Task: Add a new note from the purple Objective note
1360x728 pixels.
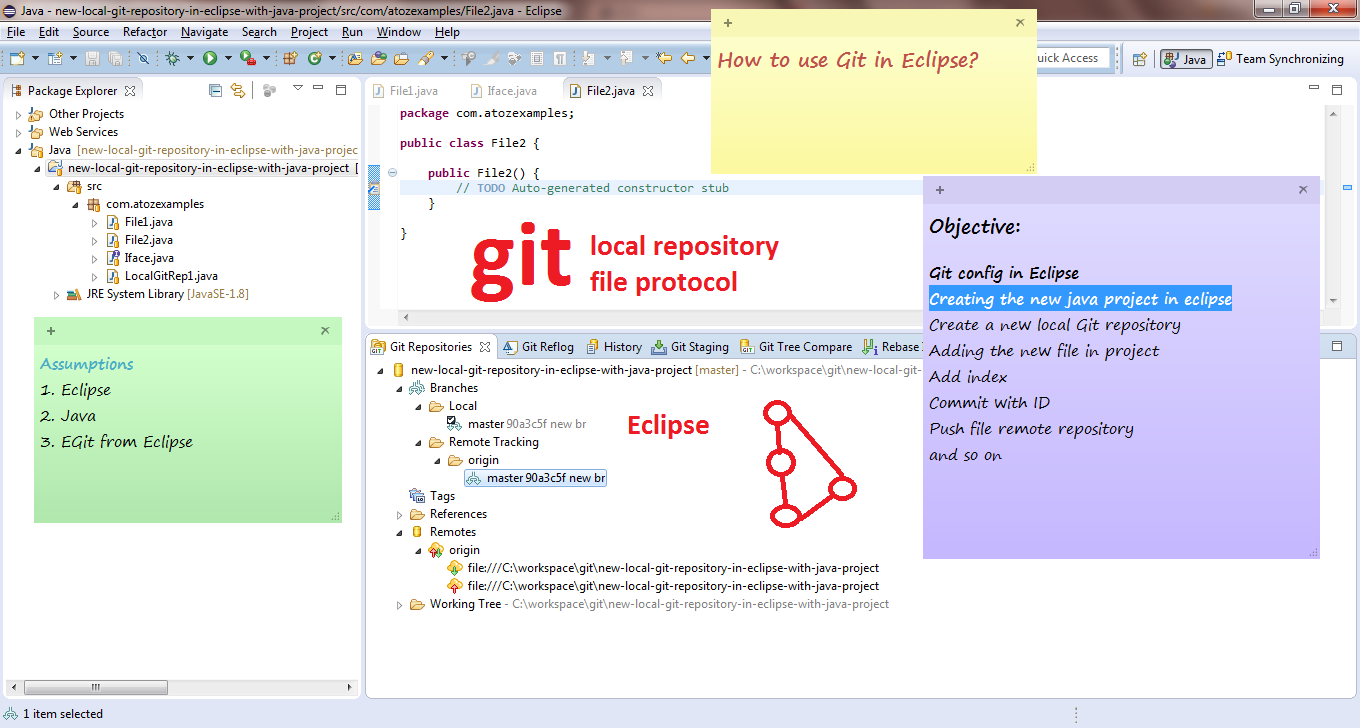Action: point(939,190)
